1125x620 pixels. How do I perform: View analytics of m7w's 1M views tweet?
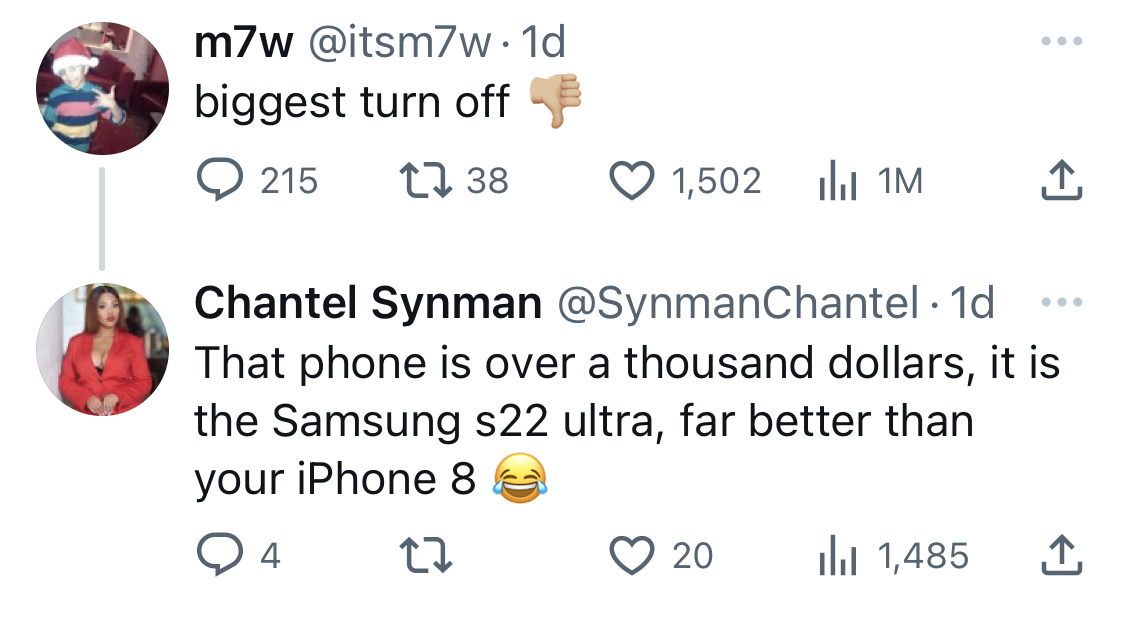(870, 182)
